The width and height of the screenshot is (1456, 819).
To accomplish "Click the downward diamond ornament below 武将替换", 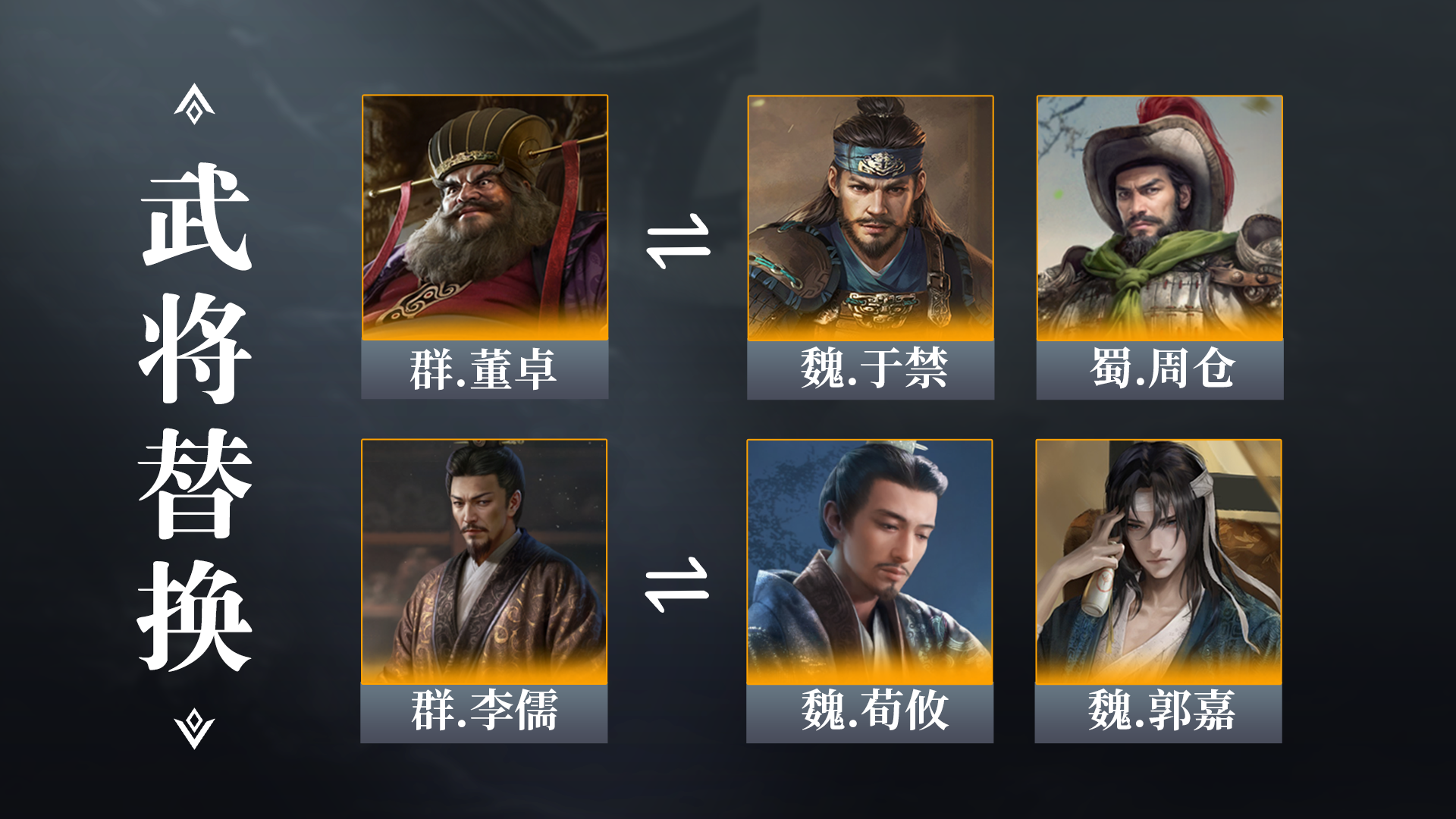I will pos(194,729).
